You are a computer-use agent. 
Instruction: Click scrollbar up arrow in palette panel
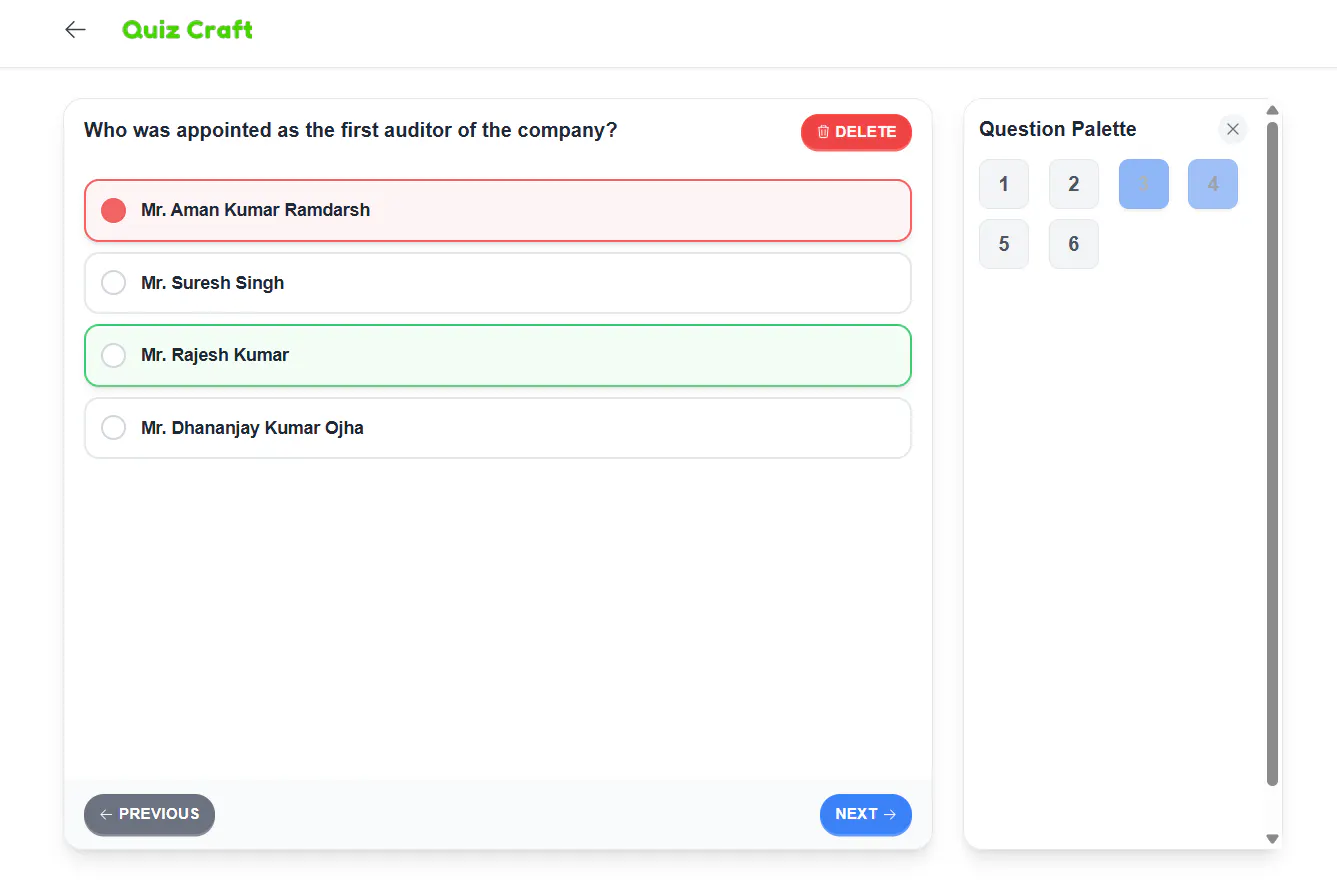pyautogui.click(x=1272, y=110)
